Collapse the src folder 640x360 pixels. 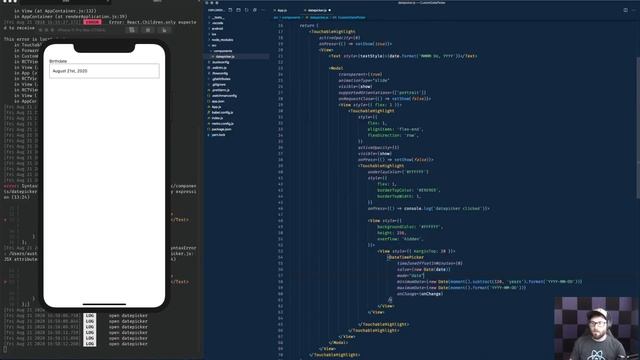214,45
